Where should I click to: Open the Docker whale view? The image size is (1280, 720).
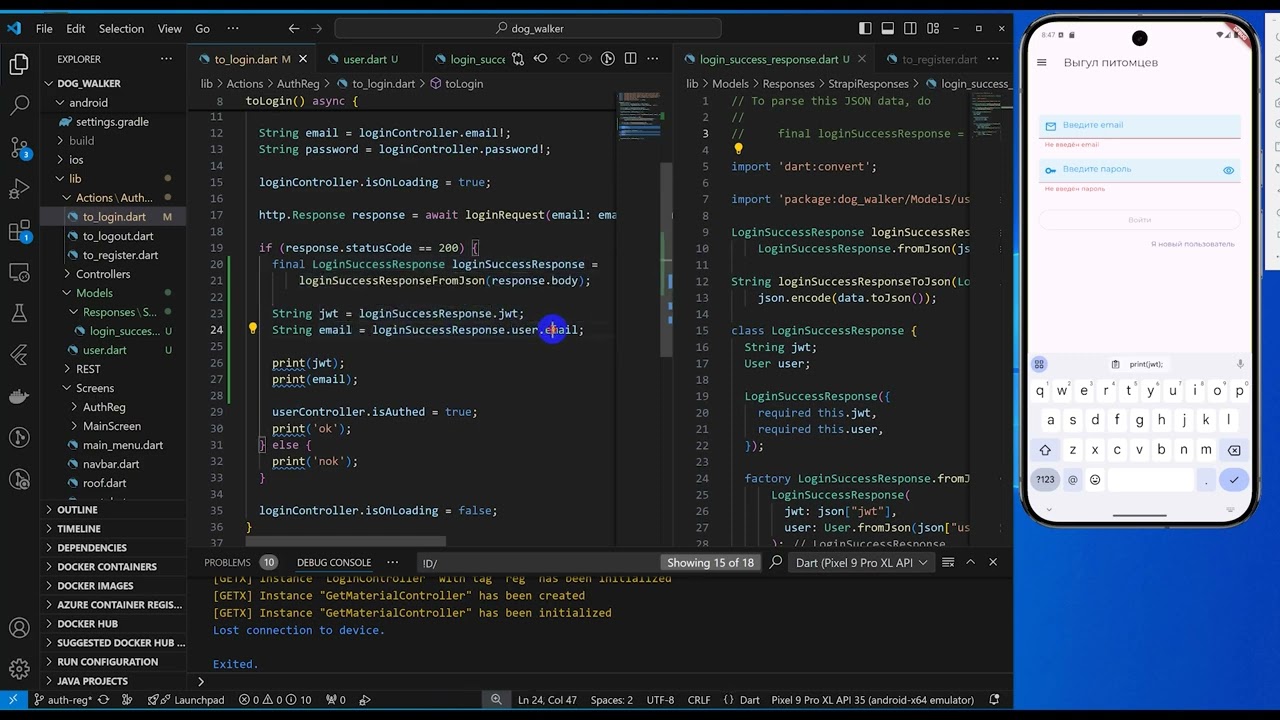[x=19, y=396]
